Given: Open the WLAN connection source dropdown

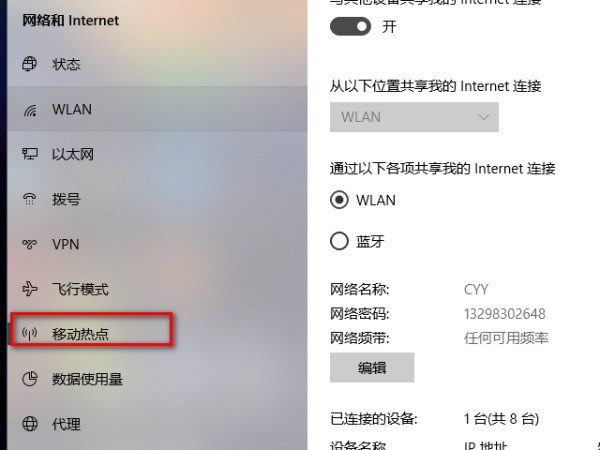Looking at the screenshot, I should tap(414, 117).
